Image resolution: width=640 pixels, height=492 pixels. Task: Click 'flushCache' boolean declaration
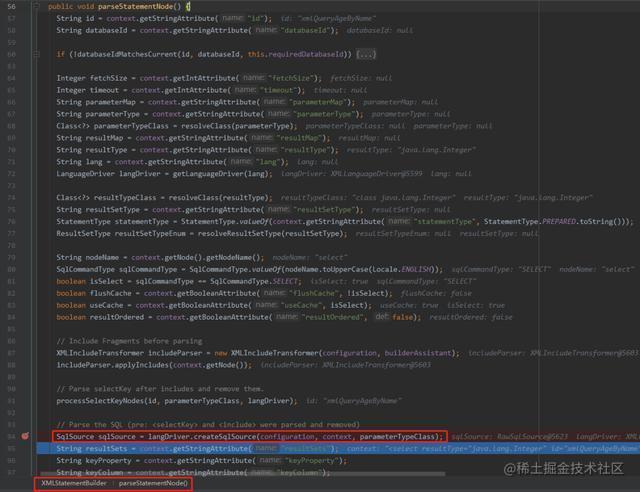[x=110, y=293]
